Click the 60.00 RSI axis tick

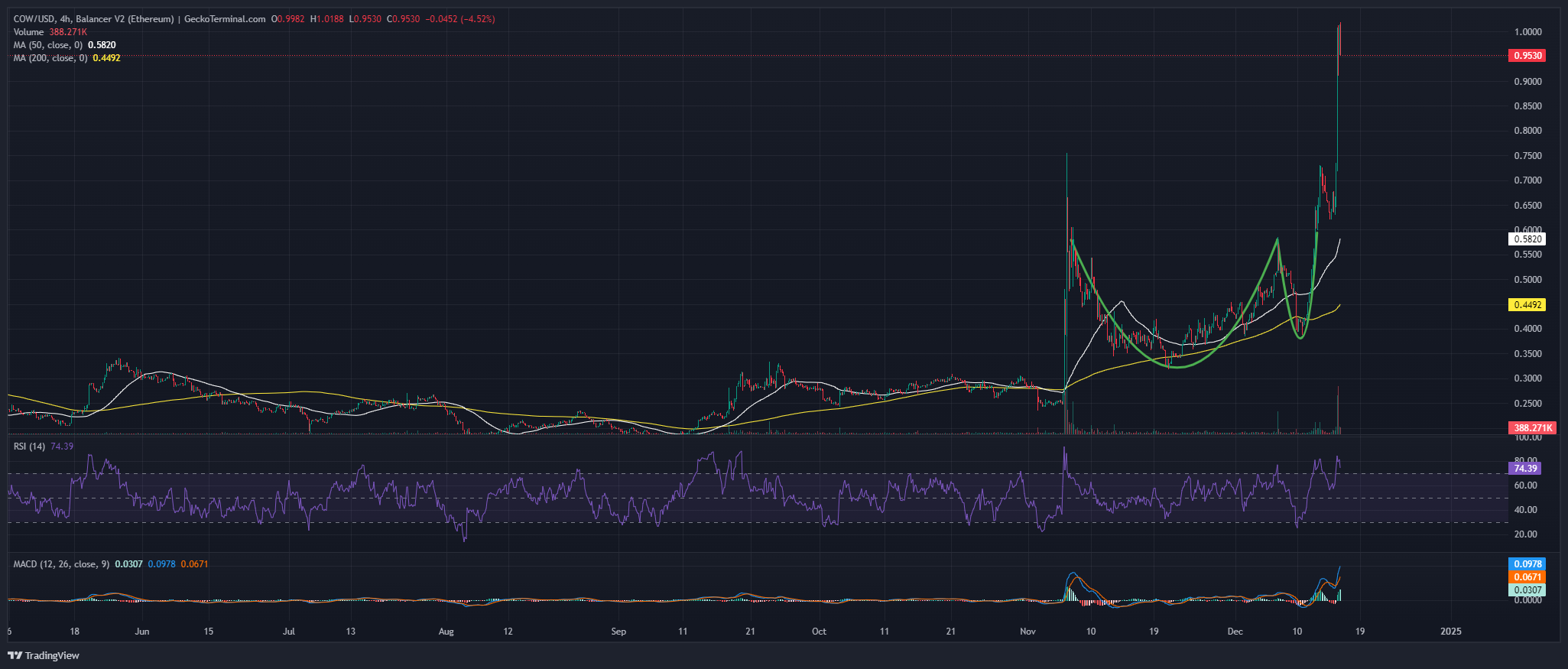coord(1525,486)
